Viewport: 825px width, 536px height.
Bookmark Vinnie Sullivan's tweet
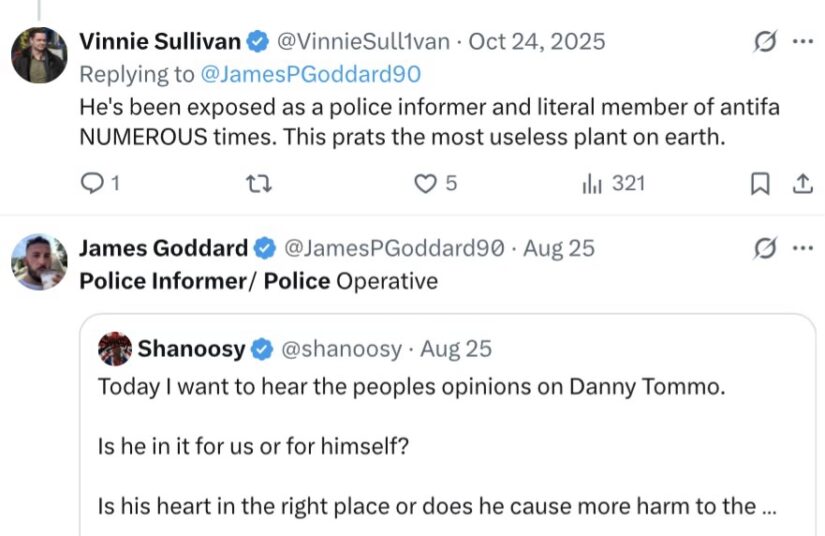(x=759, y=184)
